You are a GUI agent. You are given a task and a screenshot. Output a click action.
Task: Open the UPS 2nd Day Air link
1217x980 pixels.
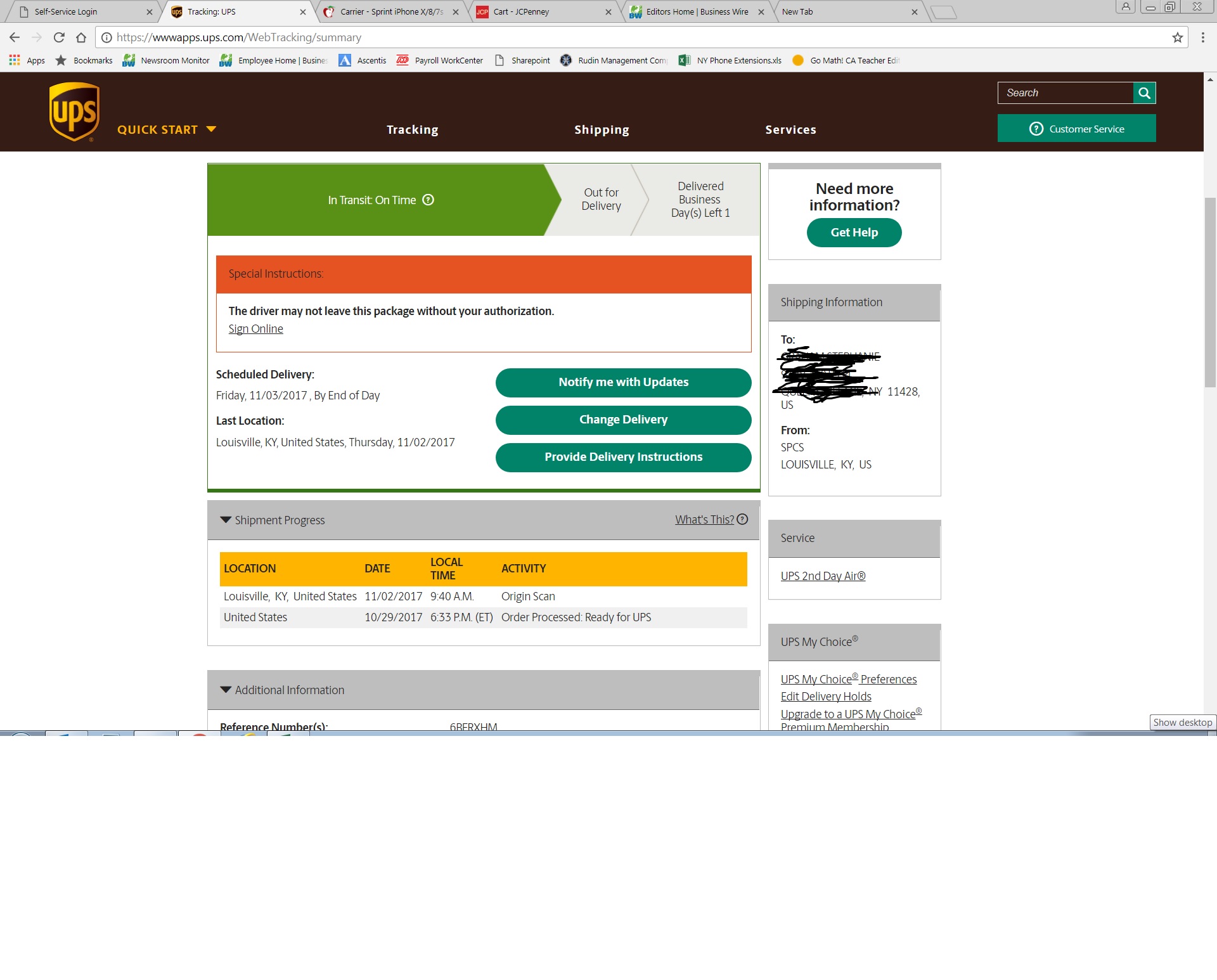click(x=823, y=576)
